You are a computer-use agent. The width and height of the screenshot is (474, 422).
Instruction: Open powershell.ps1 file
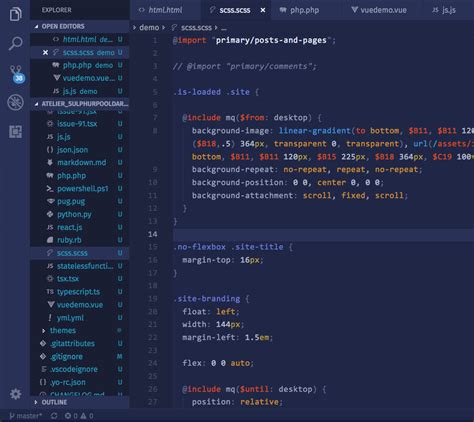pyautogui.click(x=80, y=188)
